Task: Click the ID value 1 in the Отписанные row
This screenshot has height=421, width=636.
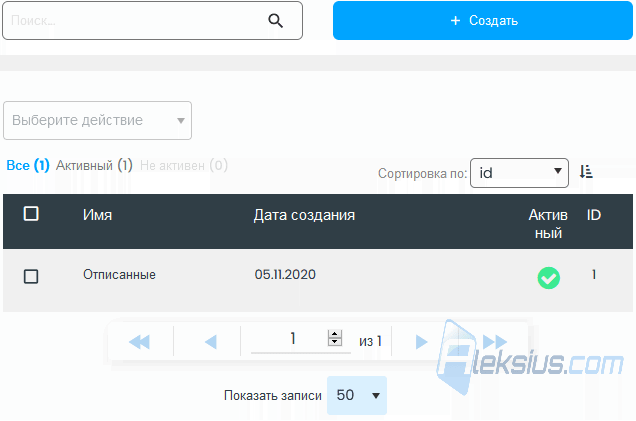Action: [x=594, y=275]
